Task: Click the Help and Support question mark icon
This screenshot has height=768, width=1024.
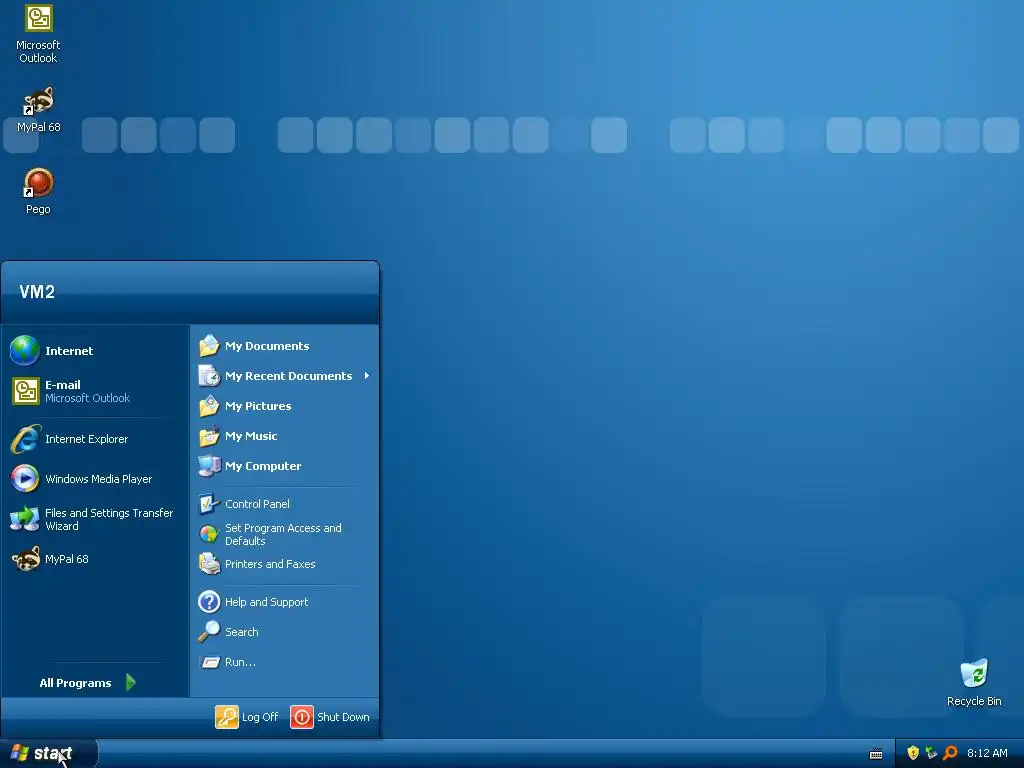Action: tap(209, 601)
